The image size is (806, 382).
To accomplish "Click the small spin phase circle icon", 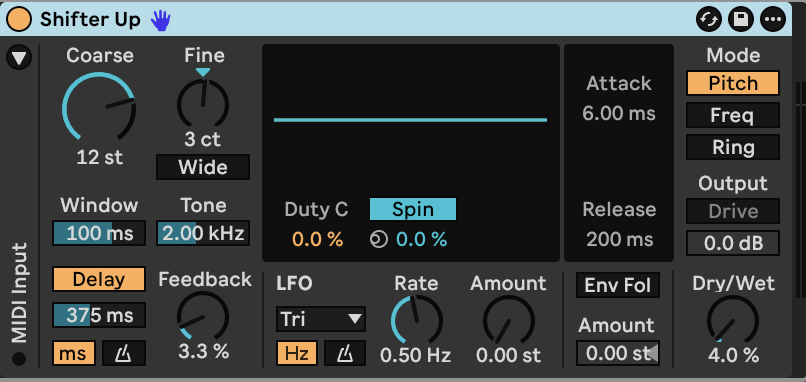I will (378, 240).
